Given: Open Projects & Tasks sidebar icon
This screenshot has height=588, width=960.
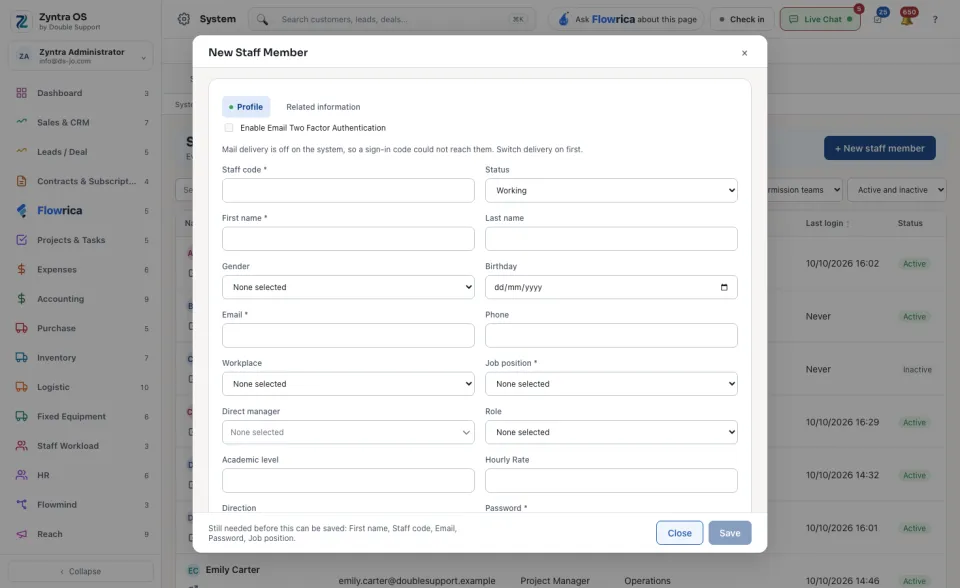Looking at the screenshot, I should pyautogui.click(x=21, y=240).
